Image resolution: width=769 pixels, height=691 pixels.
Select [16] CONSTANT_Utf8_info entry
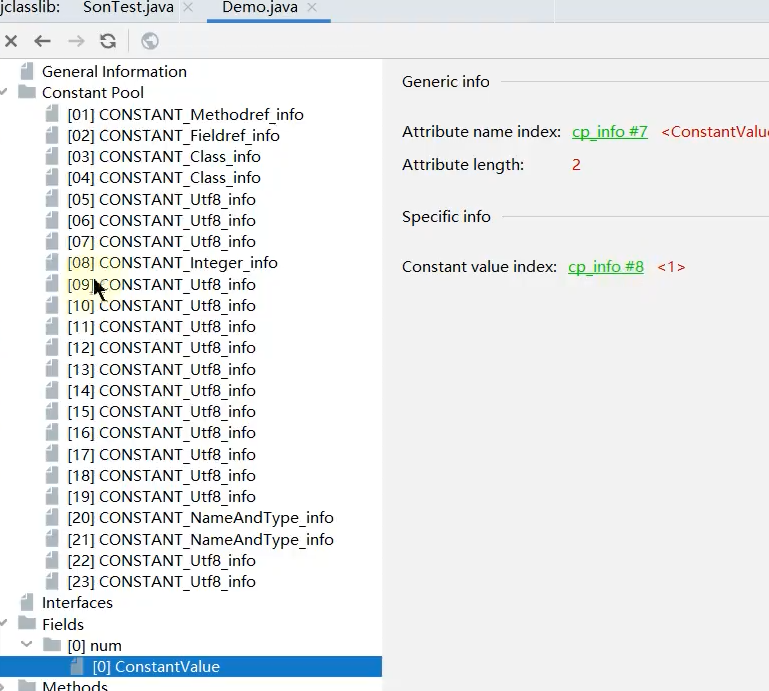(161, 433)
